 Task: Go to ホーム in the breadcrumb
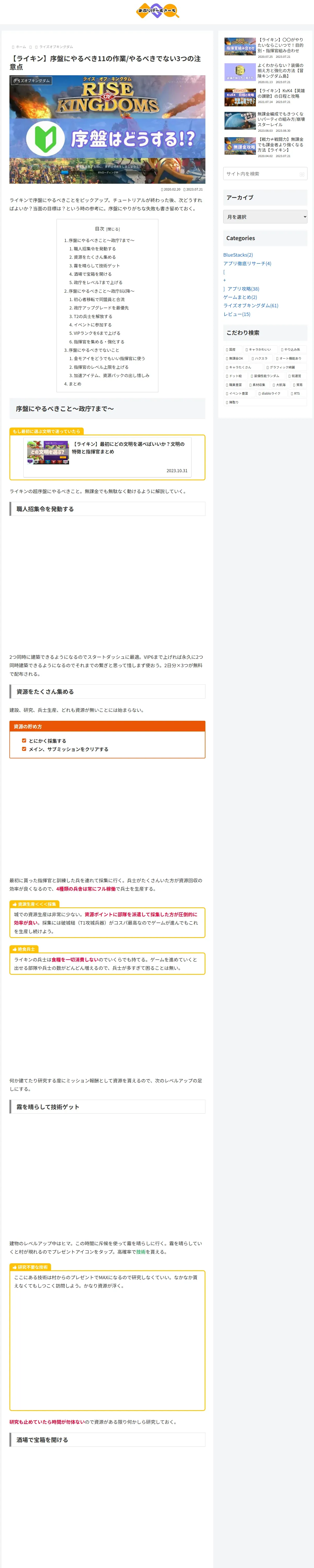(x=21, y=47)
